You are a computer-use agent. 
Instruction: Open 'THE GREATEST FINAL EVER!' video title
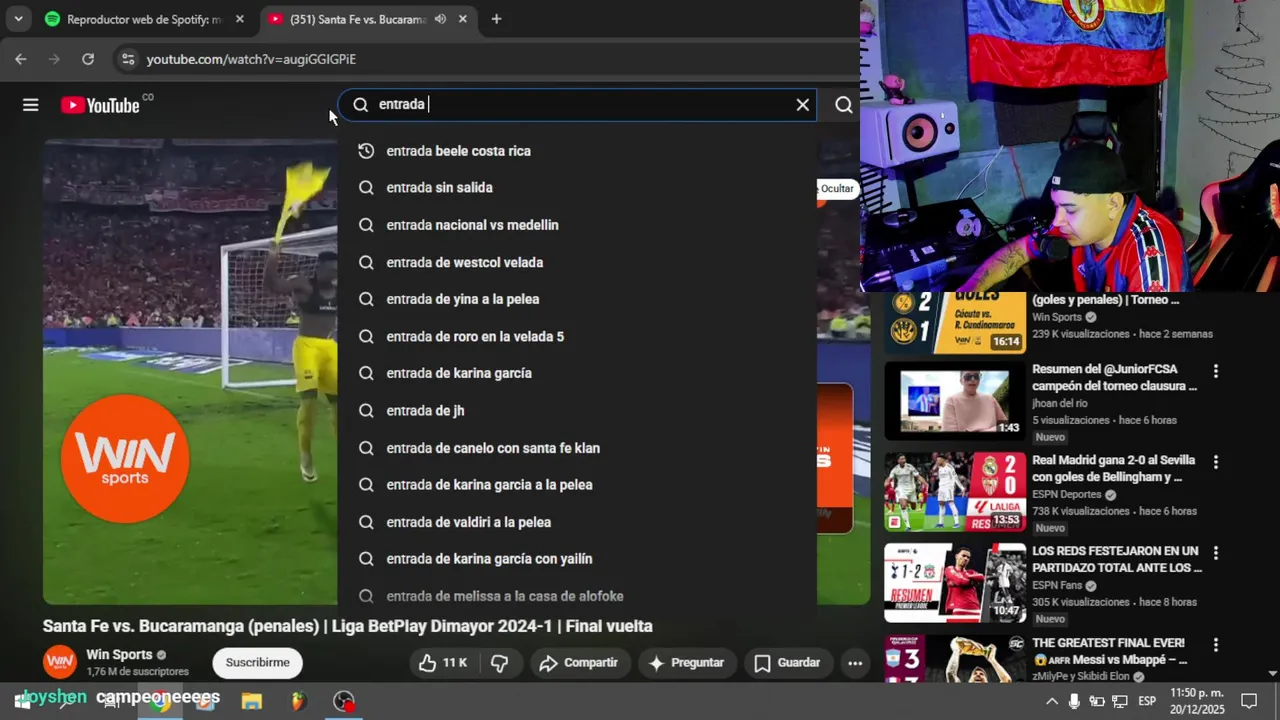click(x=1110, y=651)
